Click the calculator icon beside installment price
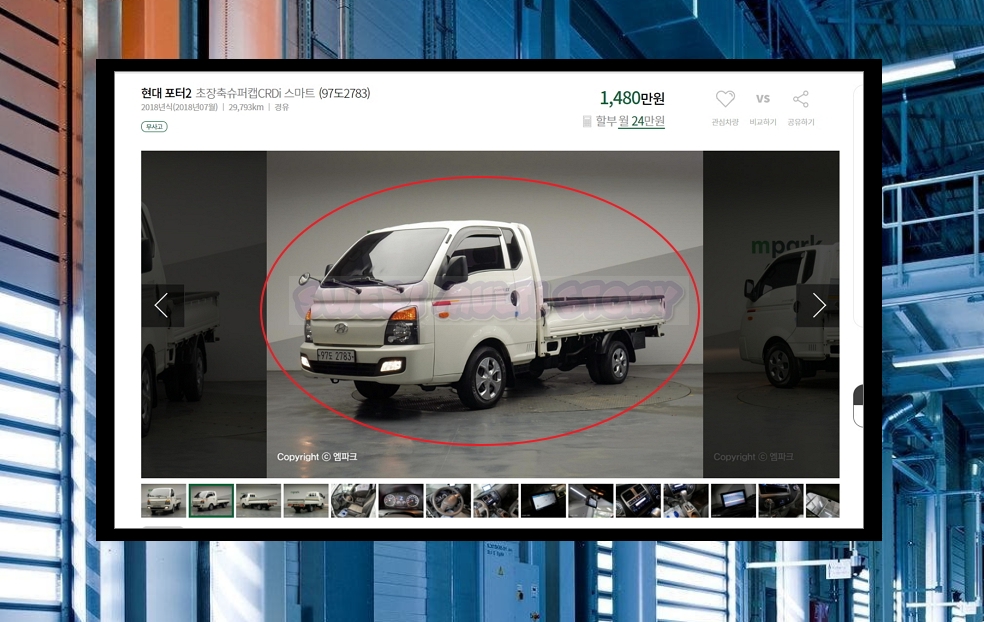The image size is (984, 622). [x=587, y=121]
